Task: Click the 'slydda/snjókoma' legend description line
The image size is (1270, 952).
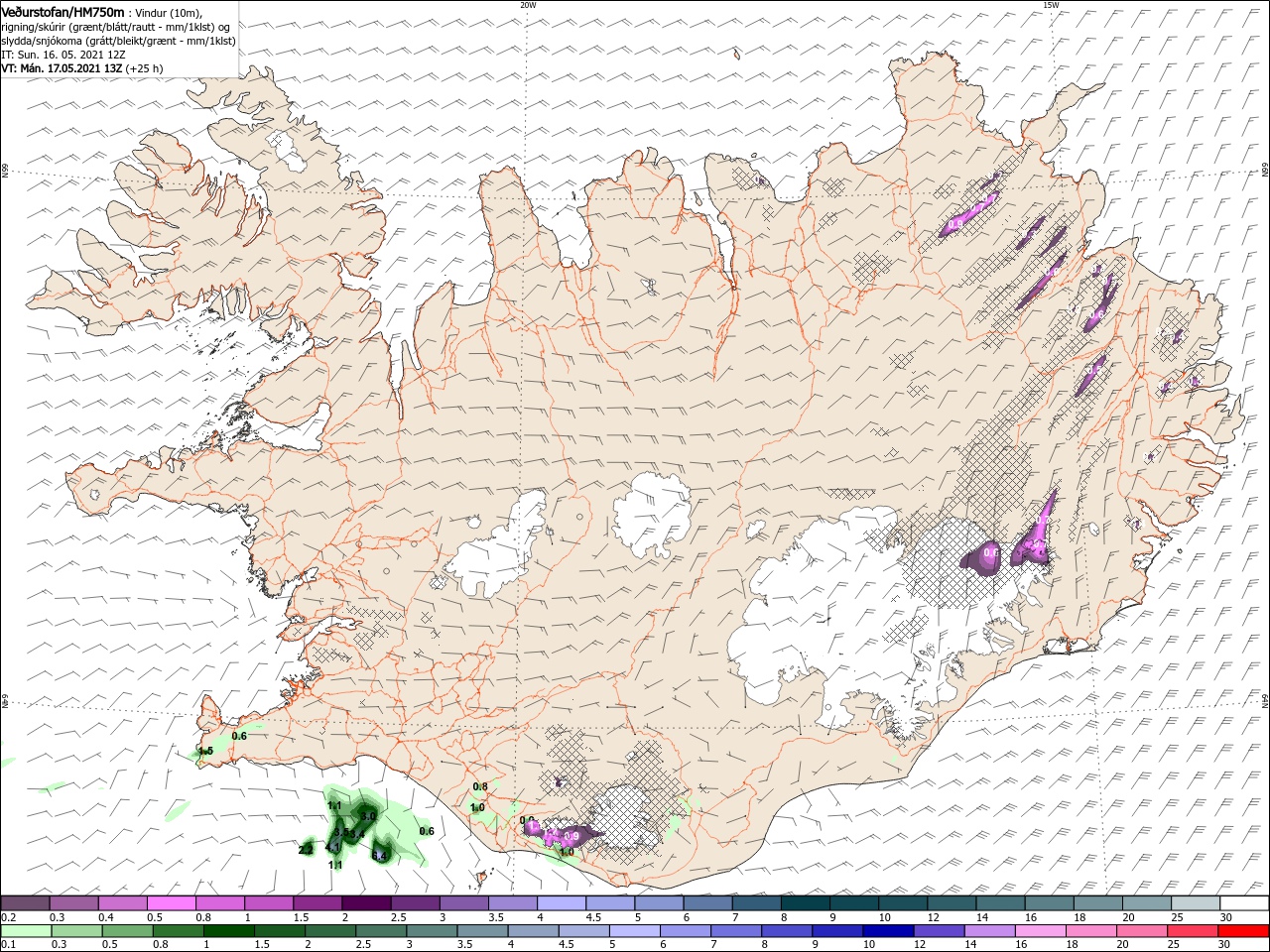Action: click(118, 41)
